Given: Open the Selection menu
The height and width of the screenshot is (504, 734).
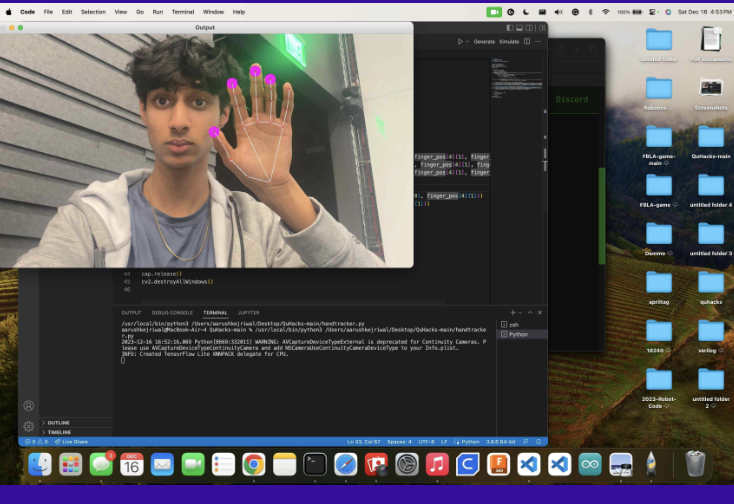Looking at the screenshot, I should click(x=93, y=12).
